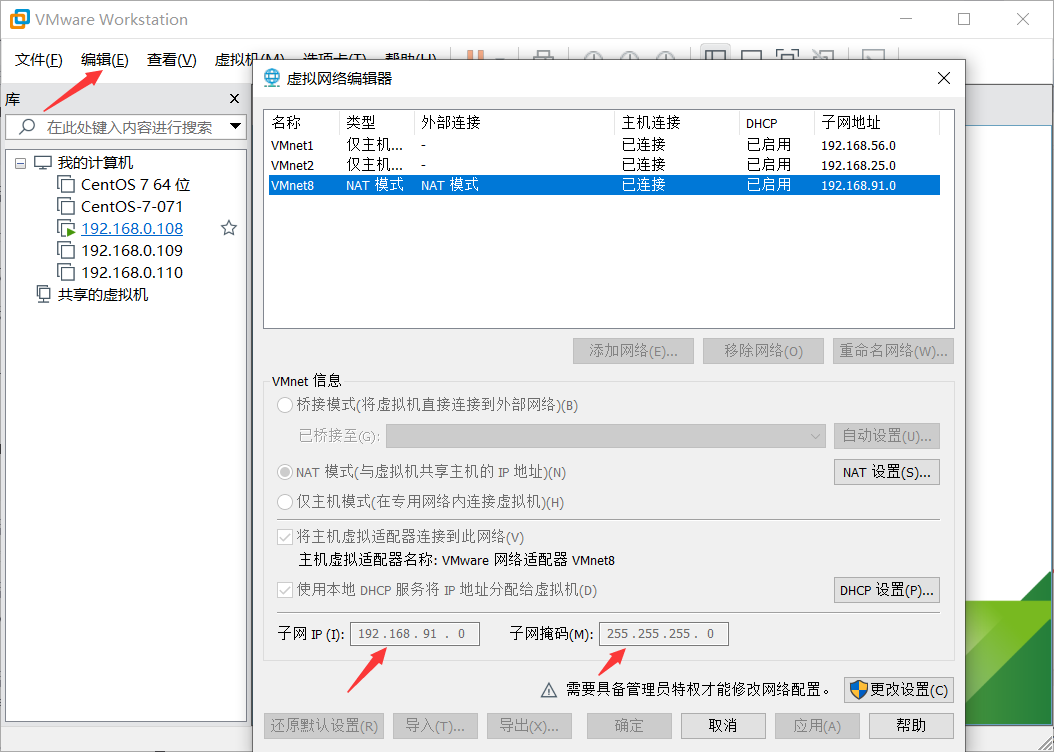Close the 库 library panel
The image size is (1054, 752).
pyautogui.click(x=234, y=99)
